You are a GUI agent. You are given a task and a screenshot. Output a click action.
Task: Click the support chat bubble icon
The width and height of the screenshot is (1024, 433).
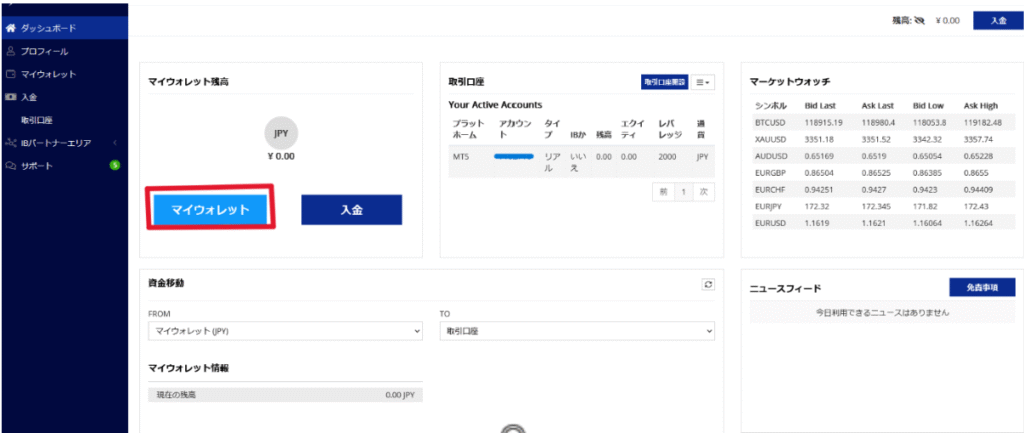11,166
